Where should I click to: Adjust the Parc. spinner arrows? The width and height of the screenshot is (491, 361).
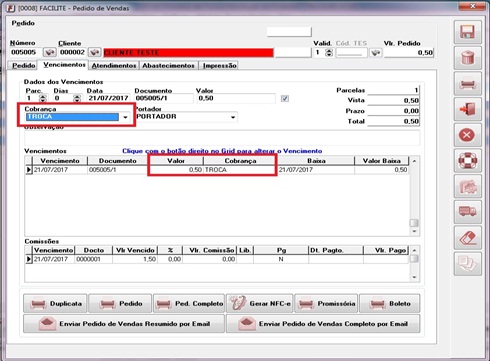[43, 98]
